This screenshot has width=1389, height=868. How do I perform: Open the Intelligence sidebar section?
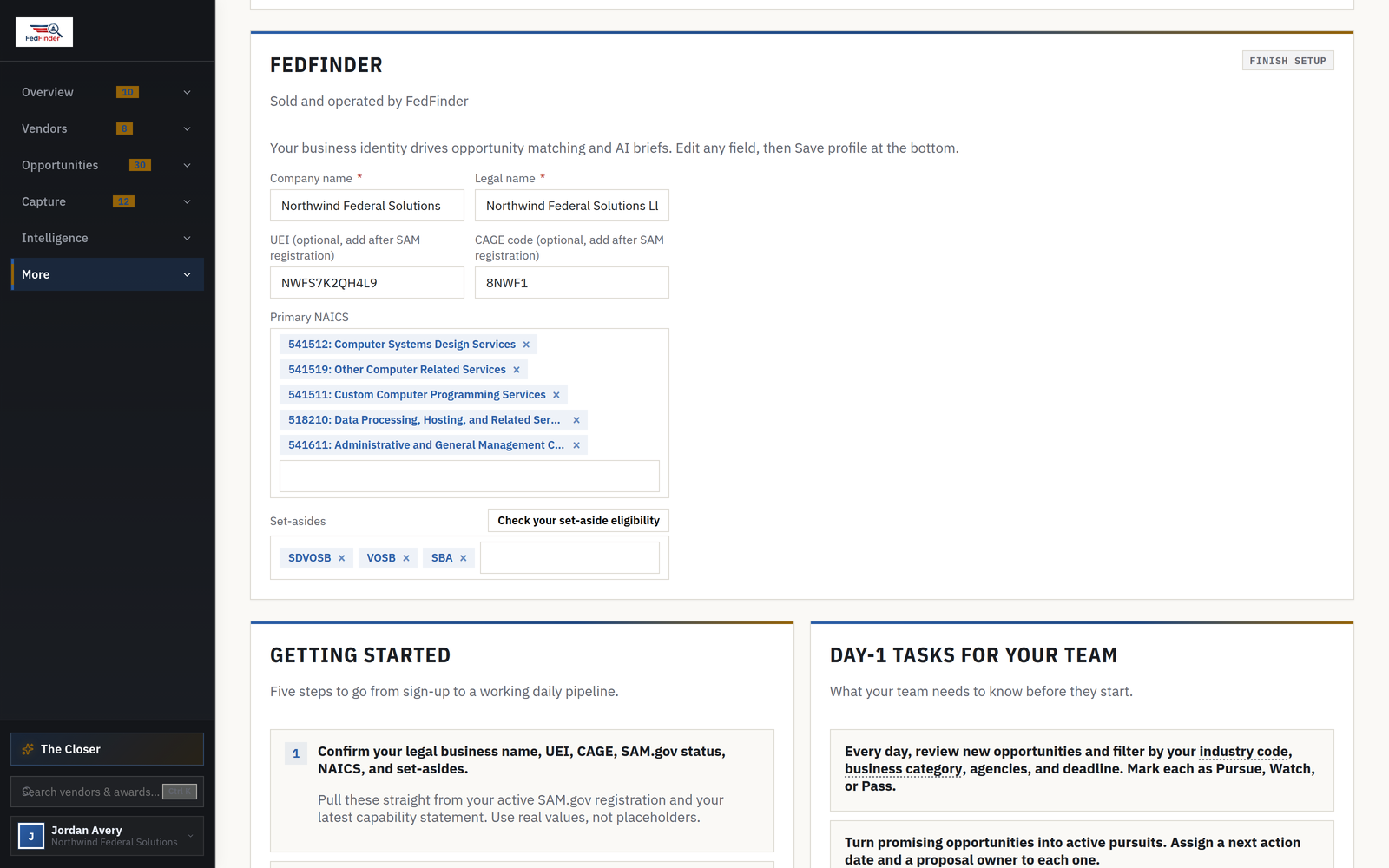tap(108, 238)
